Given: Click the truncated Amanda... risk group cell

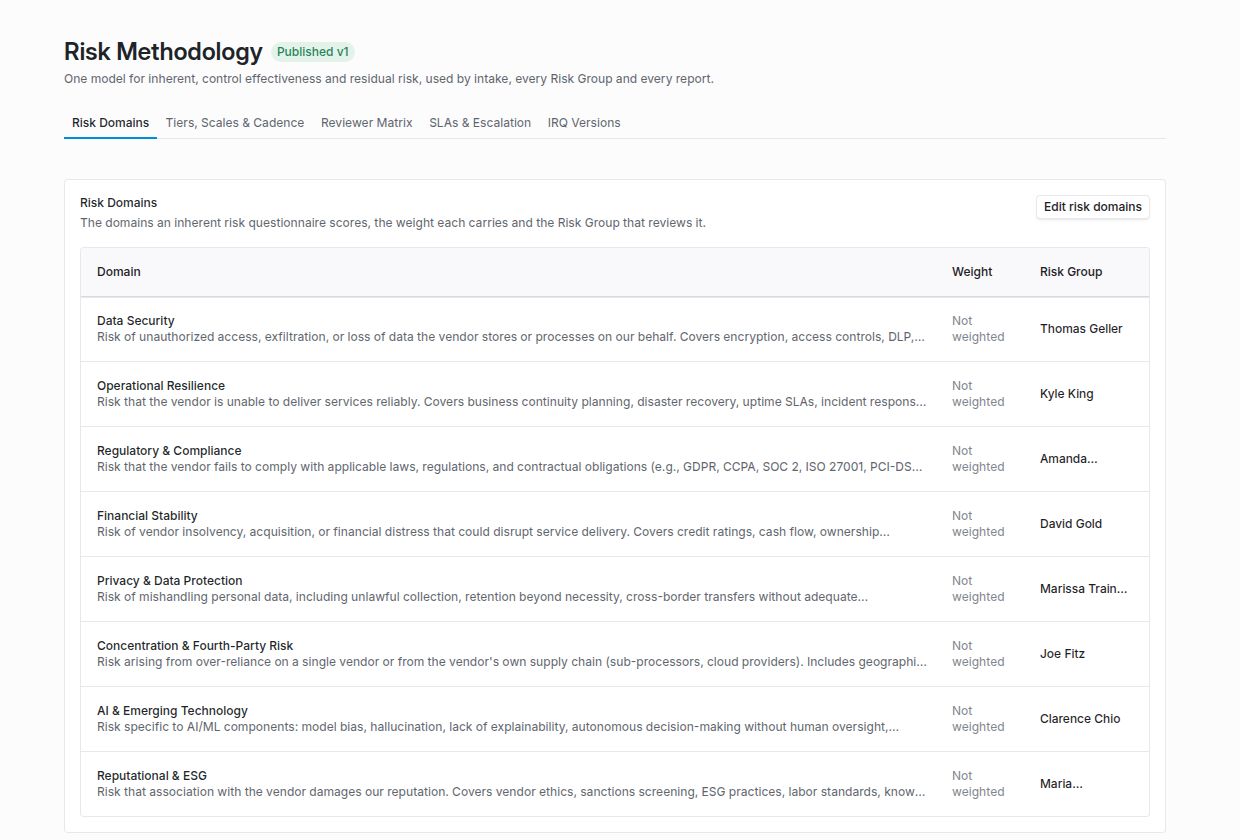Looking at the screenshot, I should pos(1068,459).
